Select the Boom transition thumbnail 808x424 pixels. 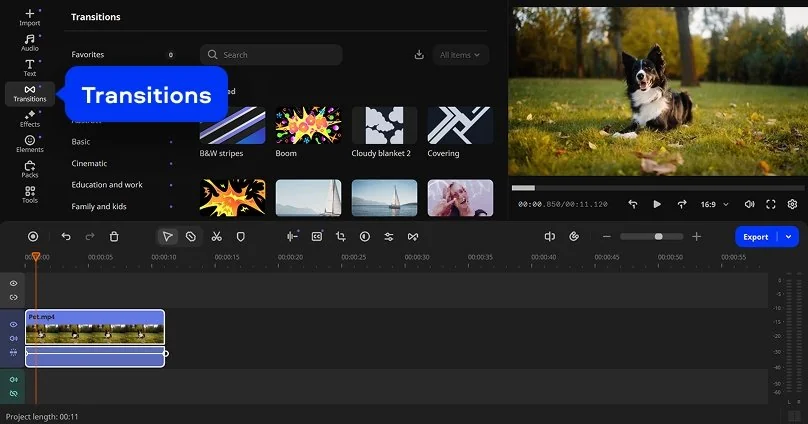308,126
